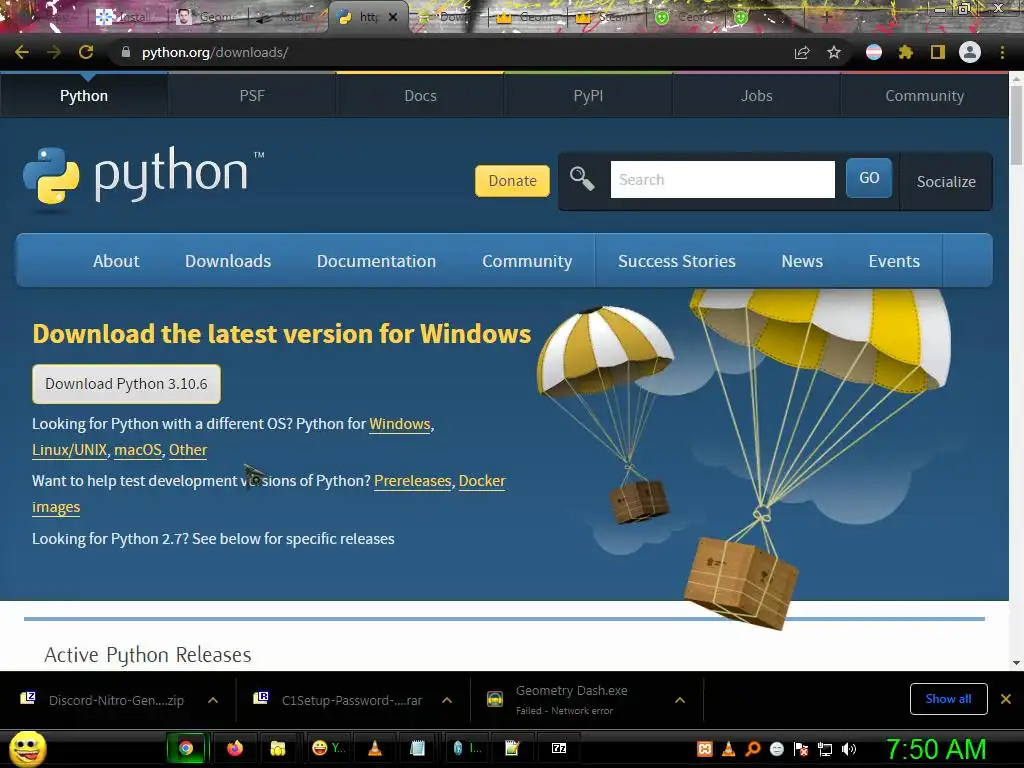Open the Downloads navigation menu
This screenshot has width=1024, height=768.
(228, 261)
